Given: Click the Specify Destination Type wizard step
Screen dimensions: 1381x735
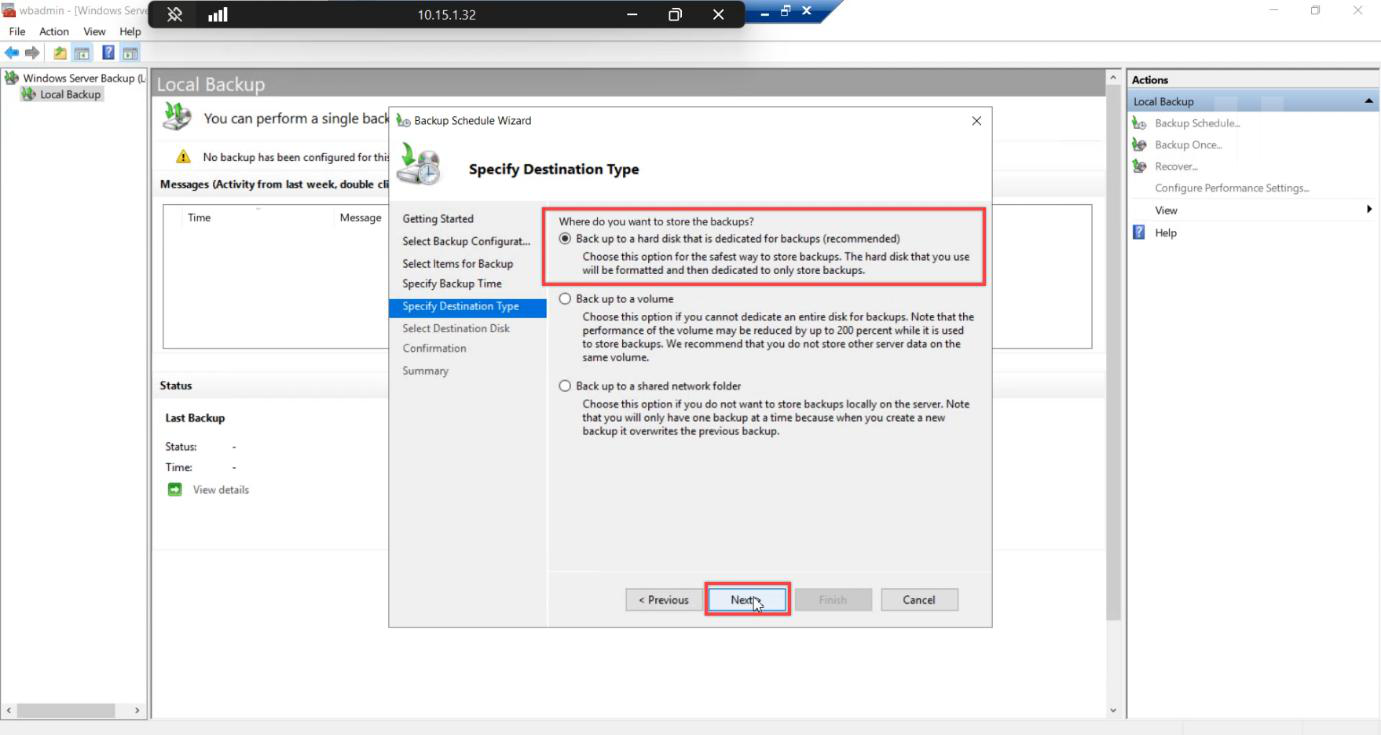Looking at the screenshot, I should 468,307.
